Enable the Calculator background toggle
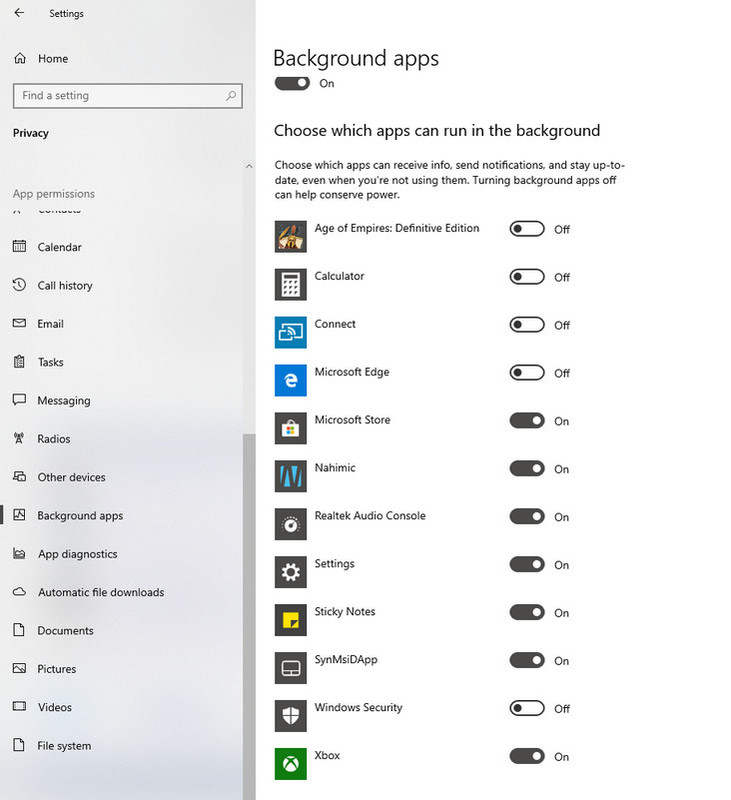Screen dimensions: 731x800 (x=527, y=277)
